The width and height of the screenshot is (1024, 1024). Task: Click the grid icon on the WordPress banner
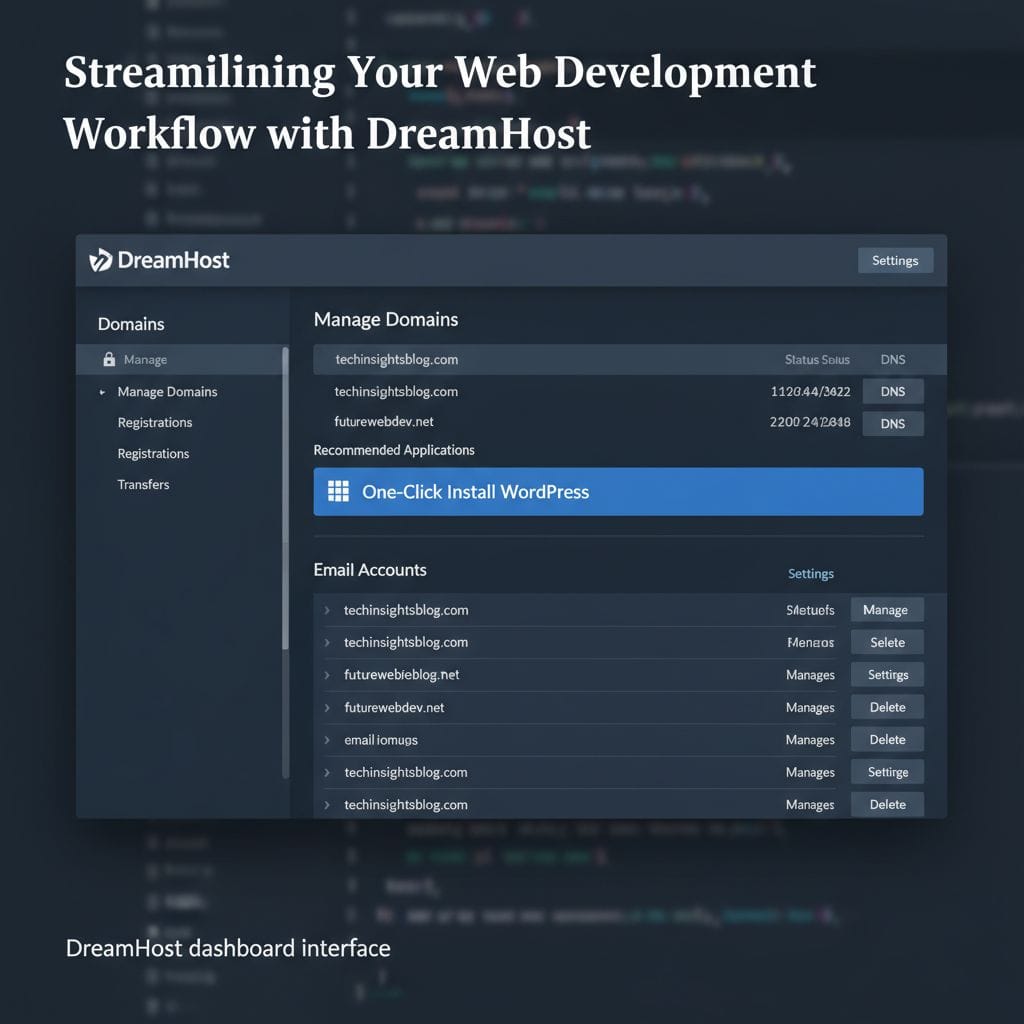pos(338,491)
